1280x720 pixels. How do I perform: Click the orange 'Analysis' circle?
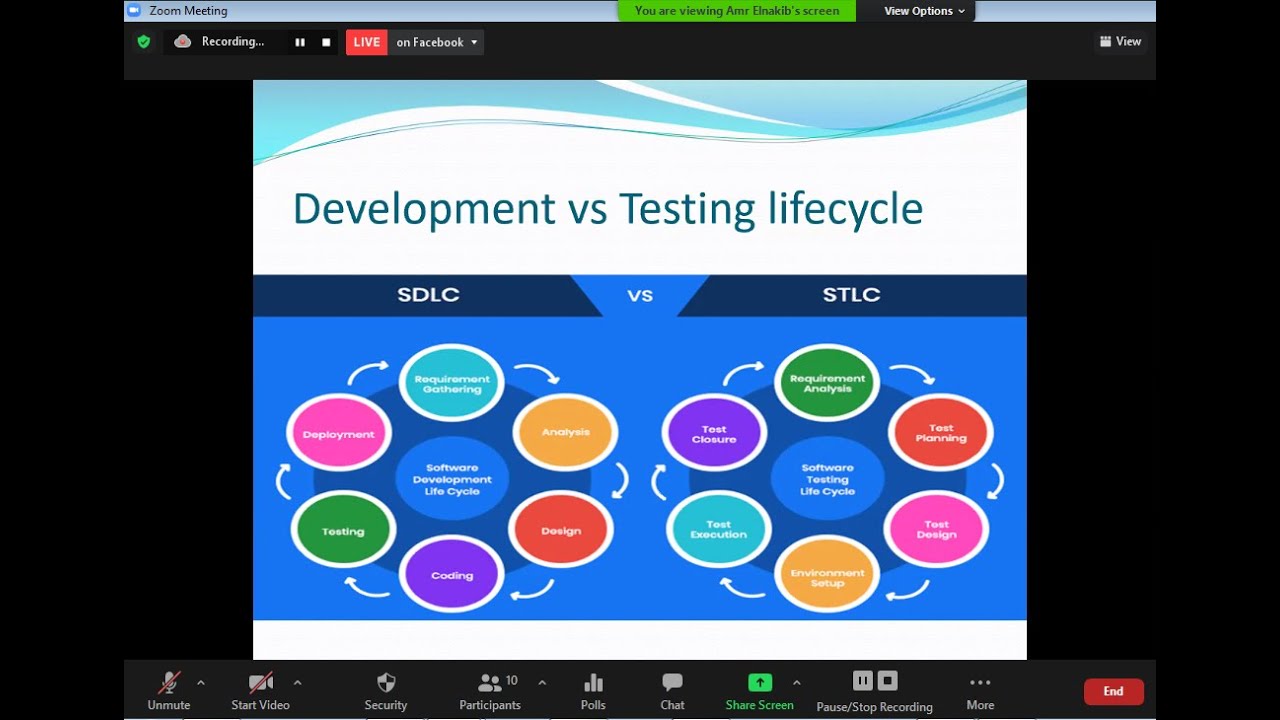pyautogui.click(x=566, y=433)
